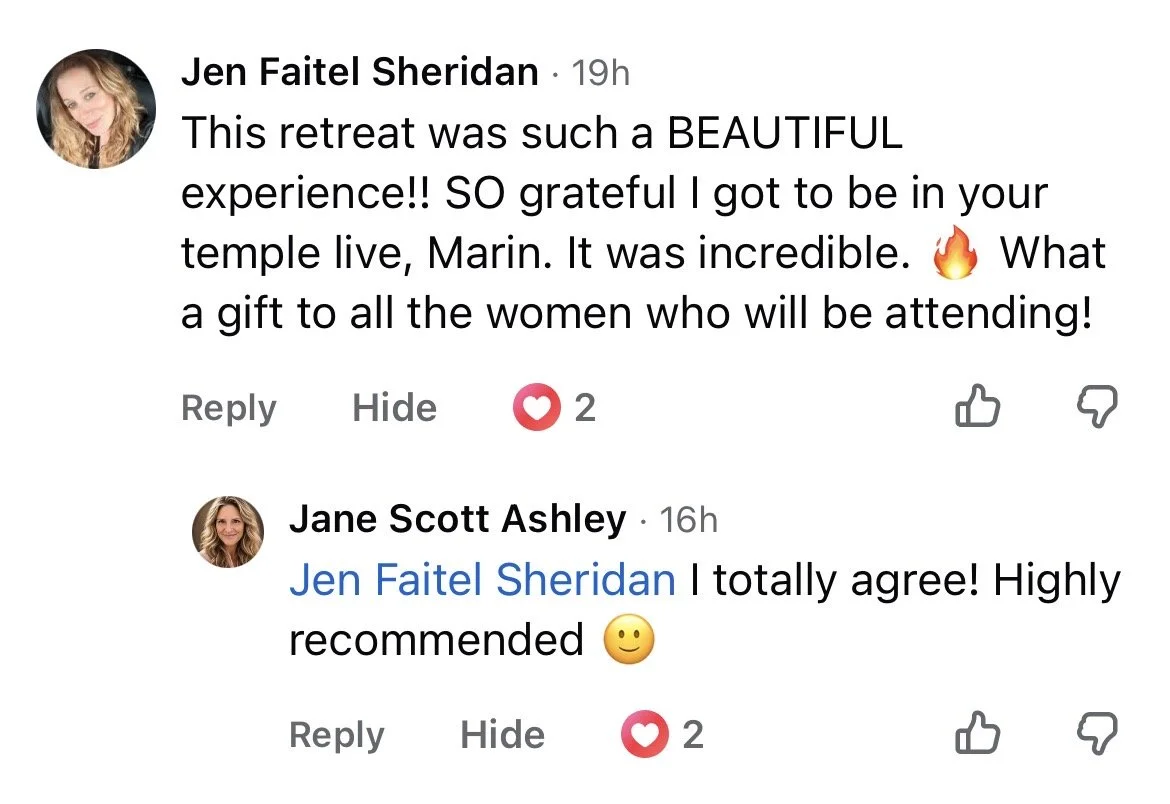Thumbs down Jen Faitel Sheridan's comment
This screenshot has height=804, width=1170.
click(1097, 406)
